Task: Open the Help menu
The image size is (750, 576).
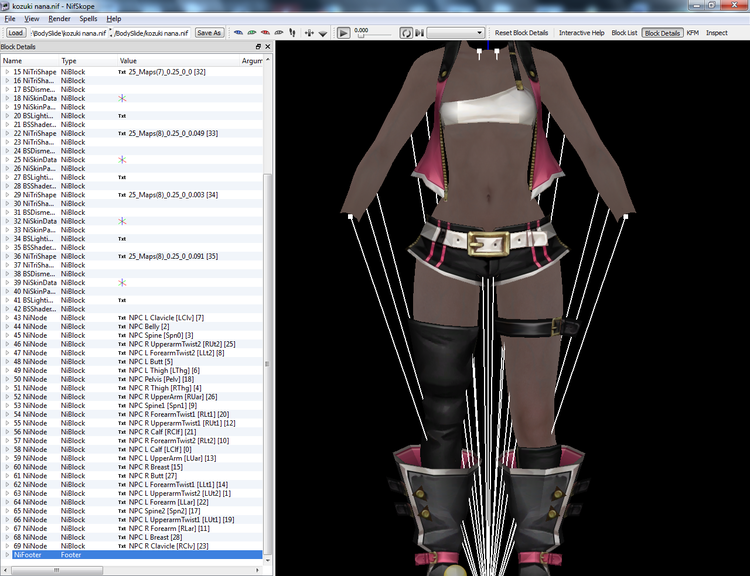Action: click(113, 19)
